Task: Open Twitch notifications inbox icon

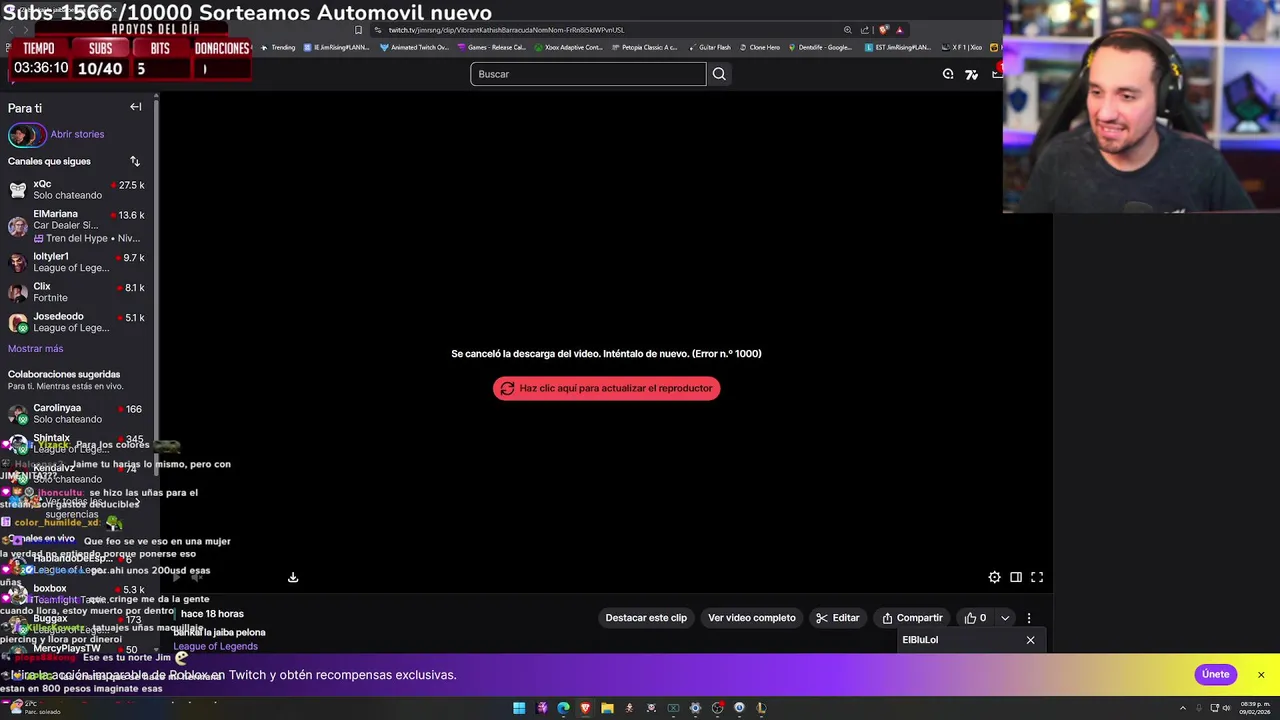Action: [x=997, y=73]
